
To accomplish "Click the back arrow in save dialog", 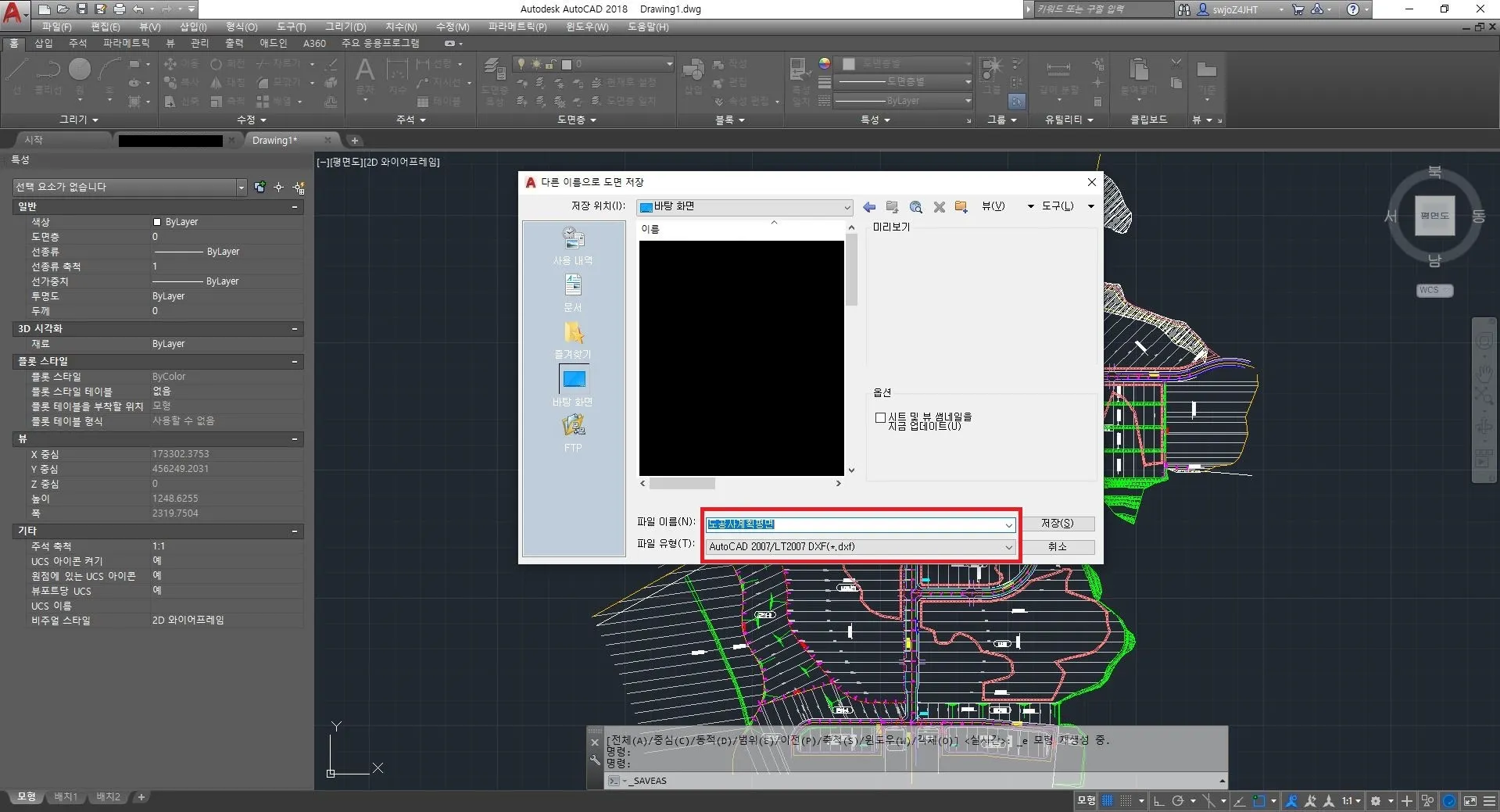I will 869,207.
